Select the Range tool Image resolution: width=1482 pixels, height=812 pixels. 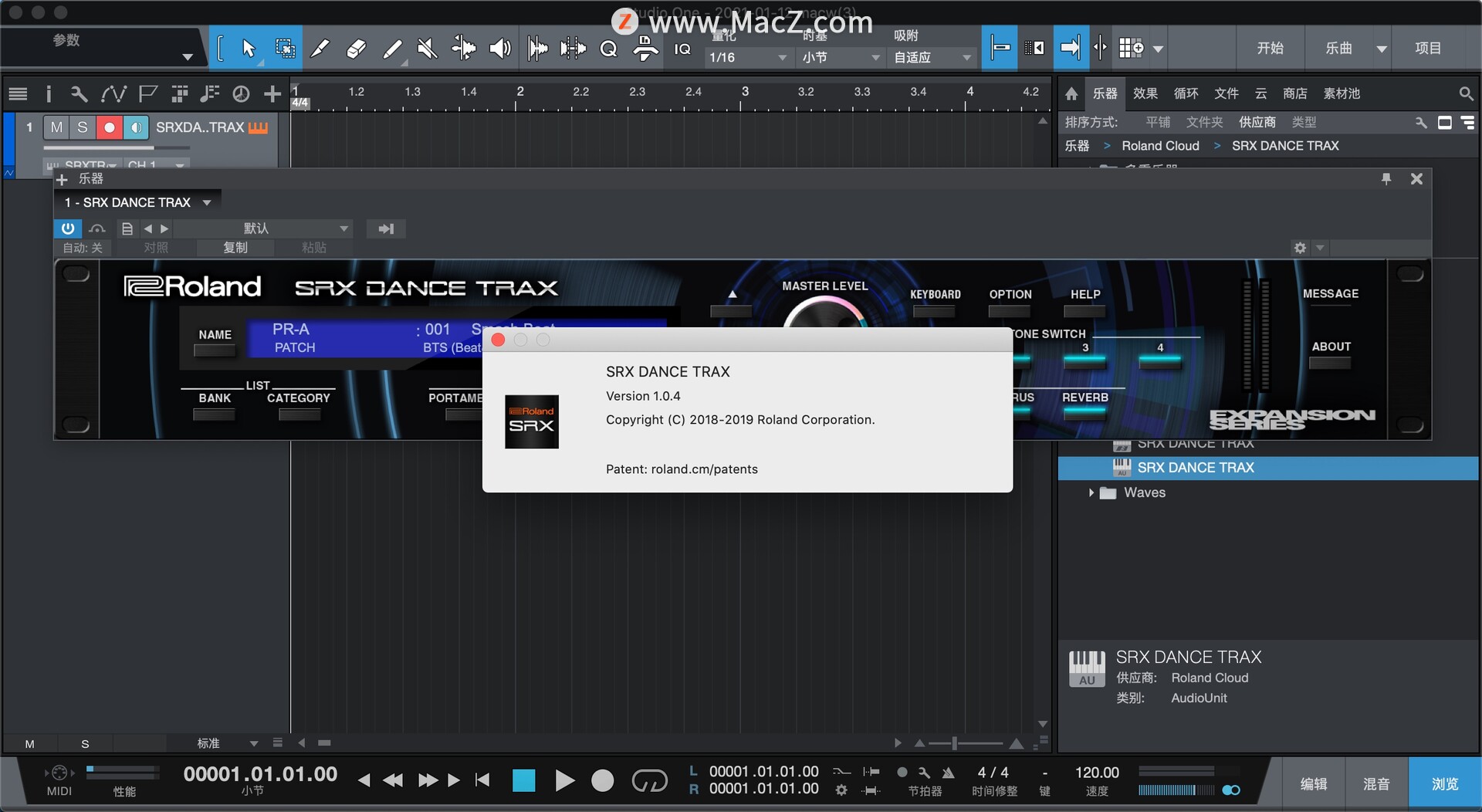(285, 49)
